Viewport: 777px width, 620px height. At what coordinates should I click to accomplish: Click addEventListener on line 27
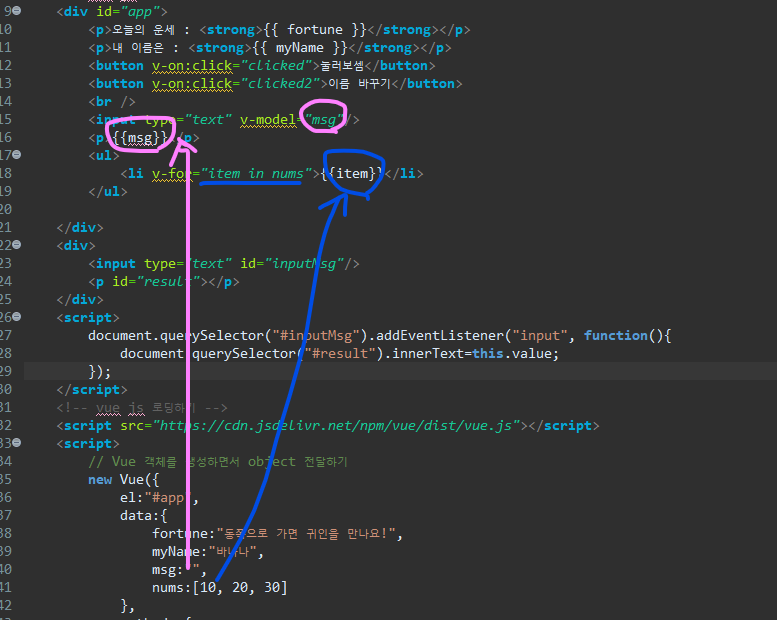pos(440,336)
